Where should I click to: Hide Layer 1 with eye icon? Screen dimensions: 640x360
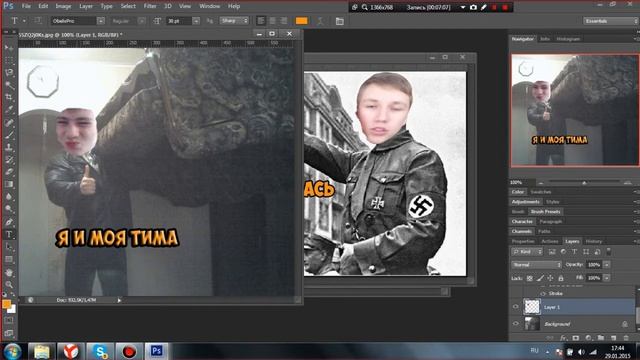click(x=516, y=307)
